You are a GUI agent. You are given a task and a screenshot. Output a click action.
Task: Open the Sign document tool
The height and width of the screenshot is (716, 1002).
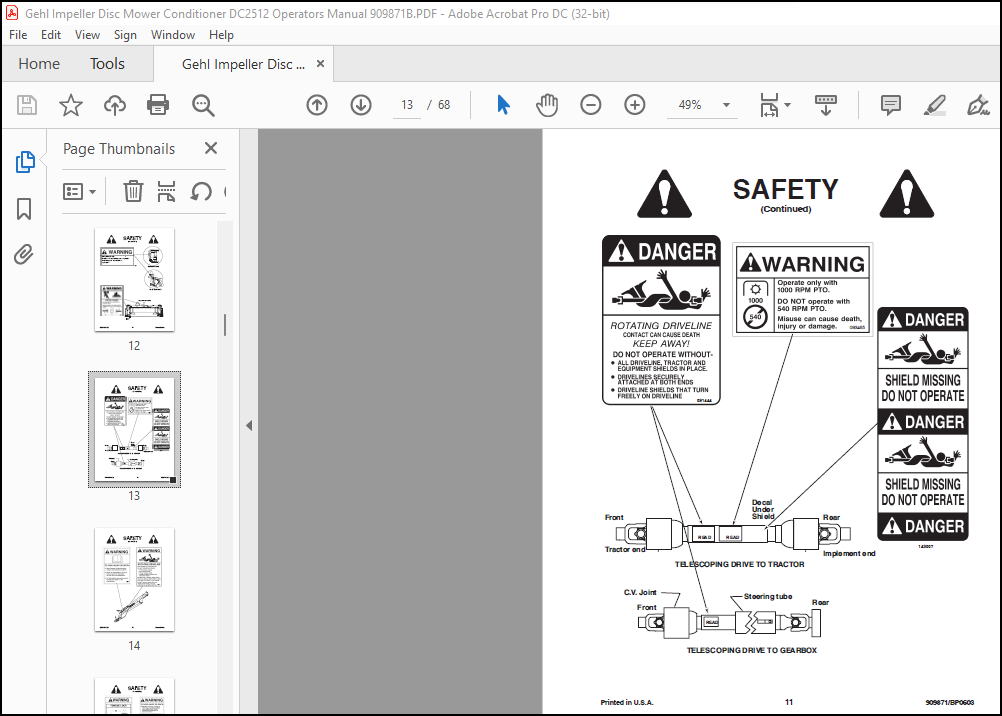pyautogui.click(x=978, y=105)
